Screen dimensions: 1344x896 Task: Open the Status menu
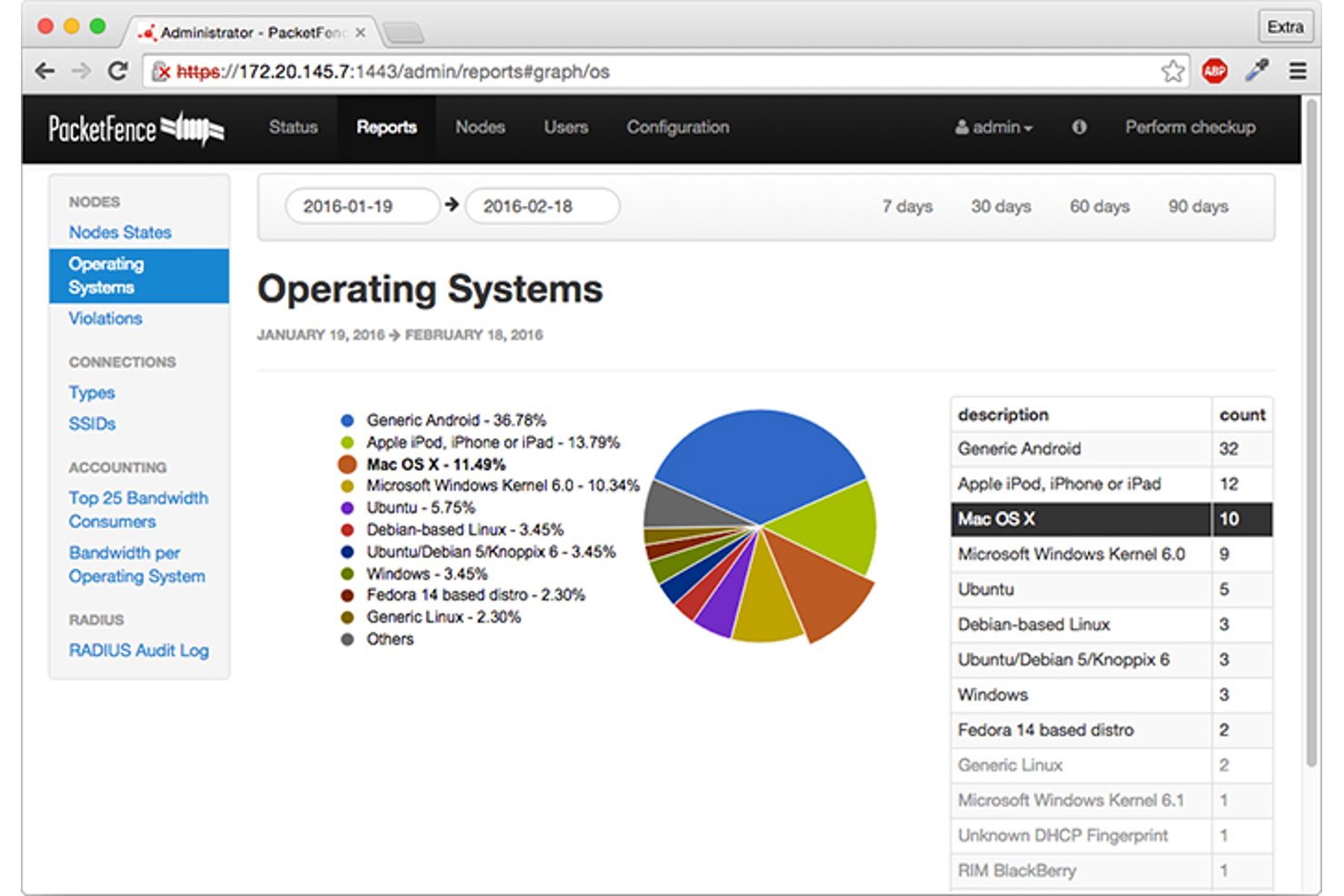[x=293, y=127]
